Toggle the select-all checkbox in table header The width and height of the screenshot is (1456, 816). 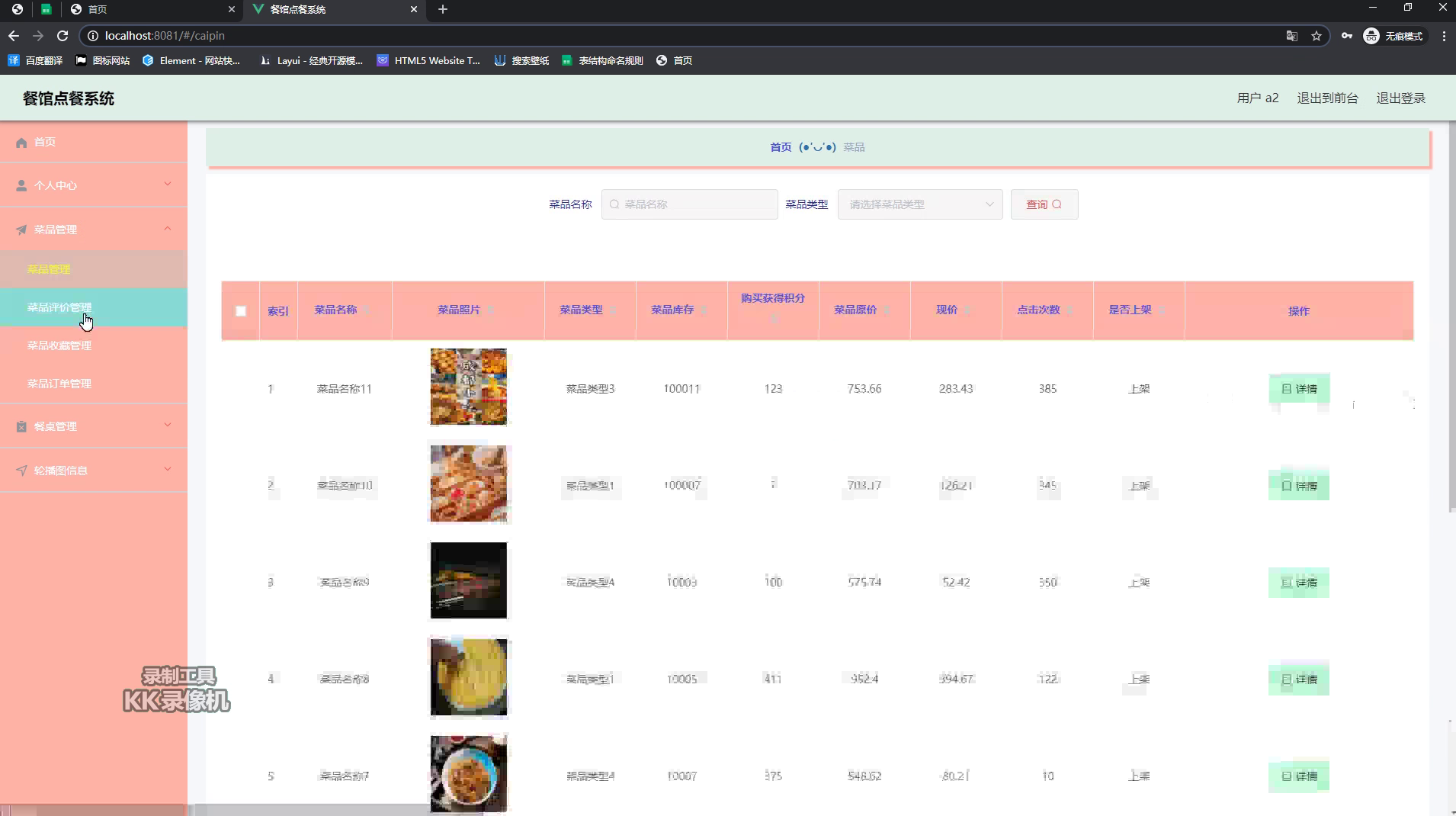click(x=241, y=311)
